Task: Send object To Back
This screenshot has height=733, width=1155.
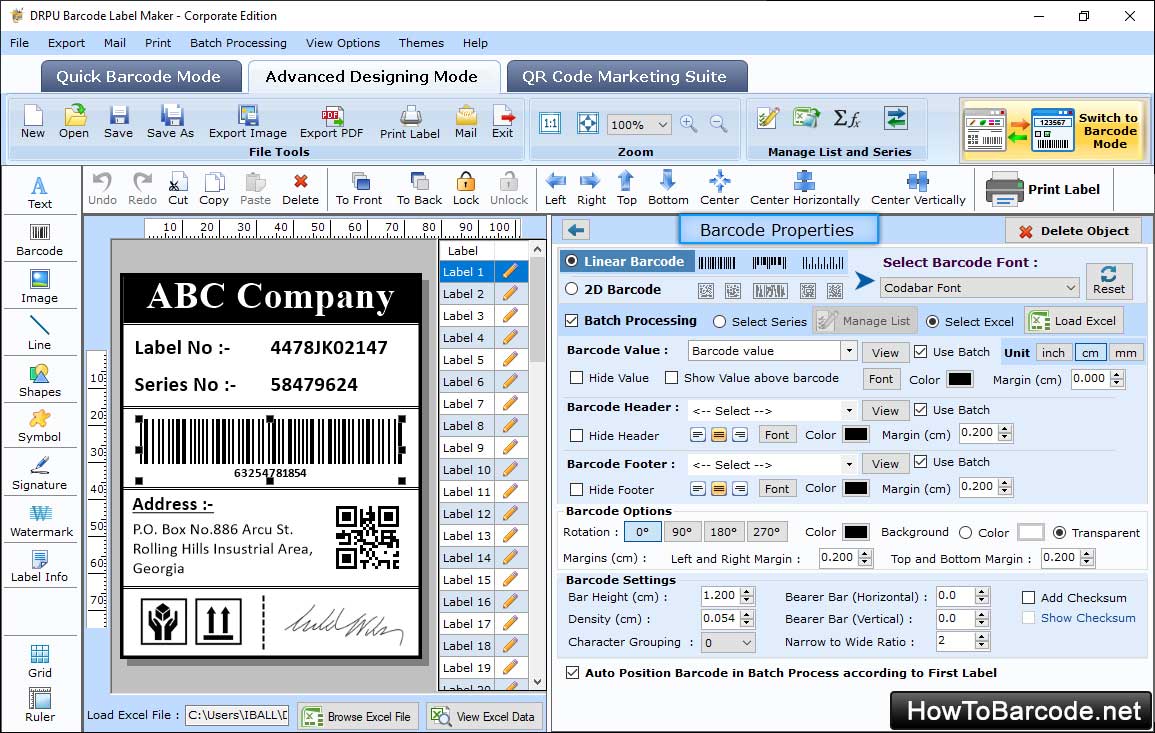Action: [x=419, y=189]
